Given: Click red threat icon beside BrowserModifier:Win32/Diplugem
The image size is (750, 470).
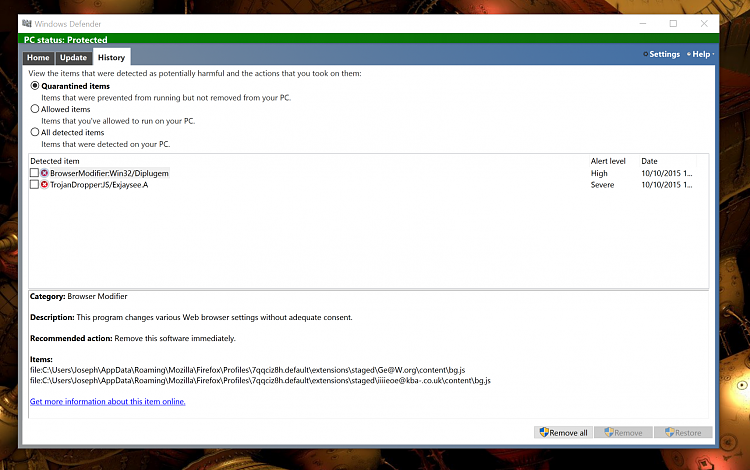Looking at the screenshot, I should coord(44,173).
